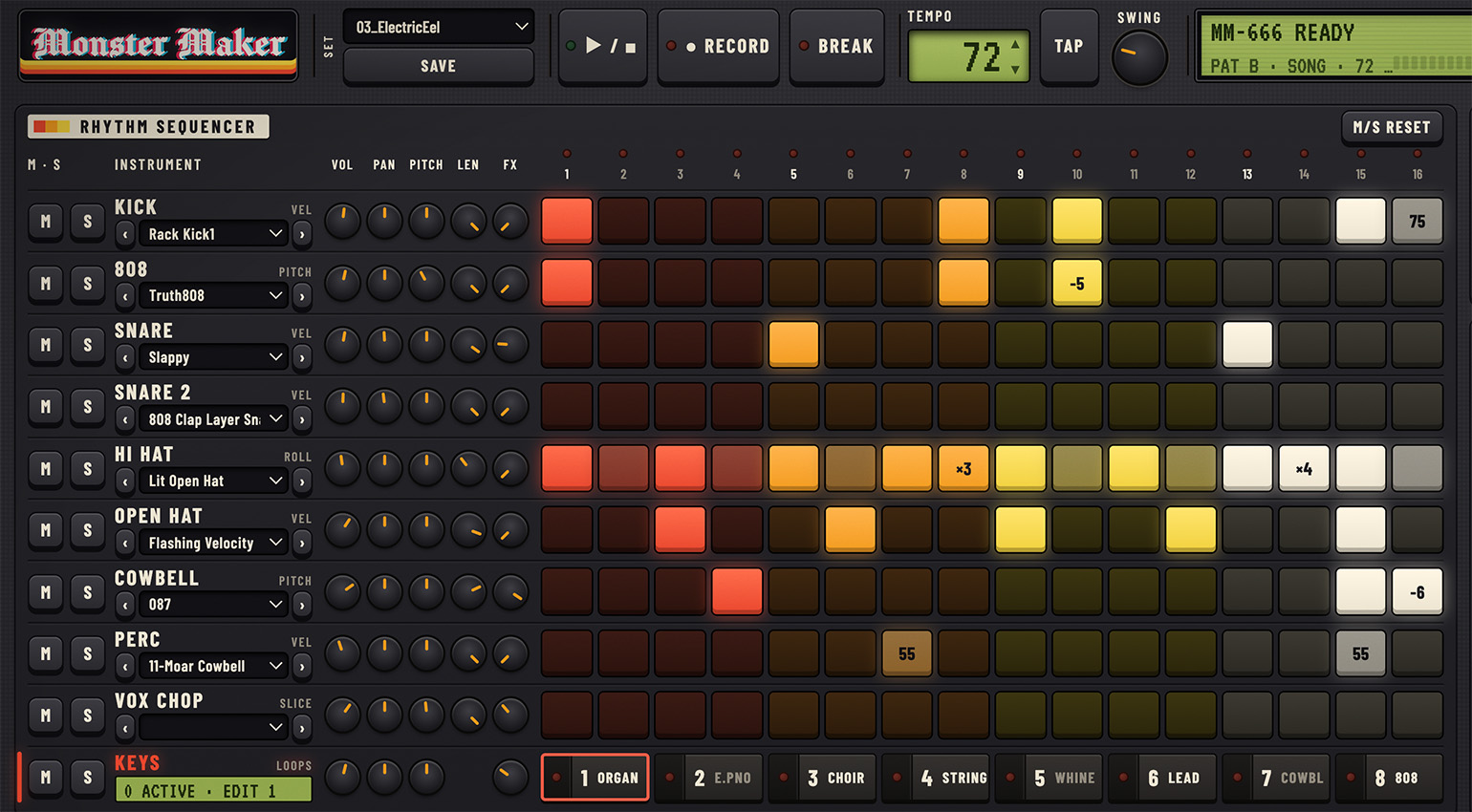The width and height of the screenshot is (1472, 812).
Task: Mute the KICK track
Action: click(x=46, y=222)
